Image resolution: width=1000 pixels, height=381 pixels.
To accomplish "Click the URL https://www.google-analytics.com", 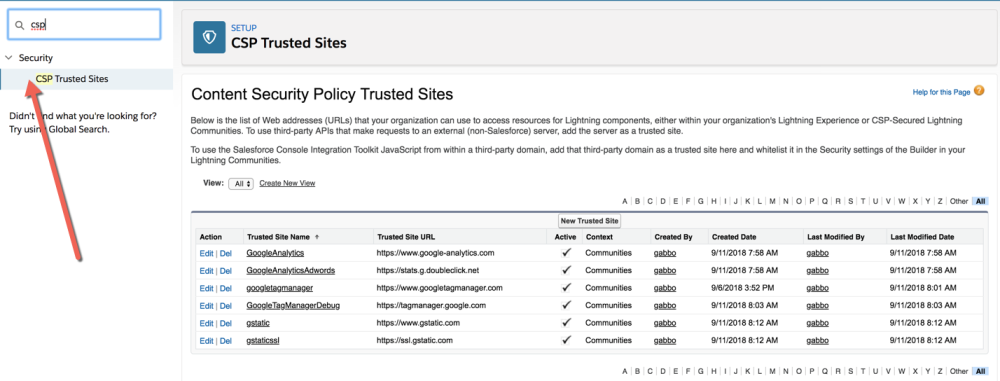I will click(x=436, y=253).
